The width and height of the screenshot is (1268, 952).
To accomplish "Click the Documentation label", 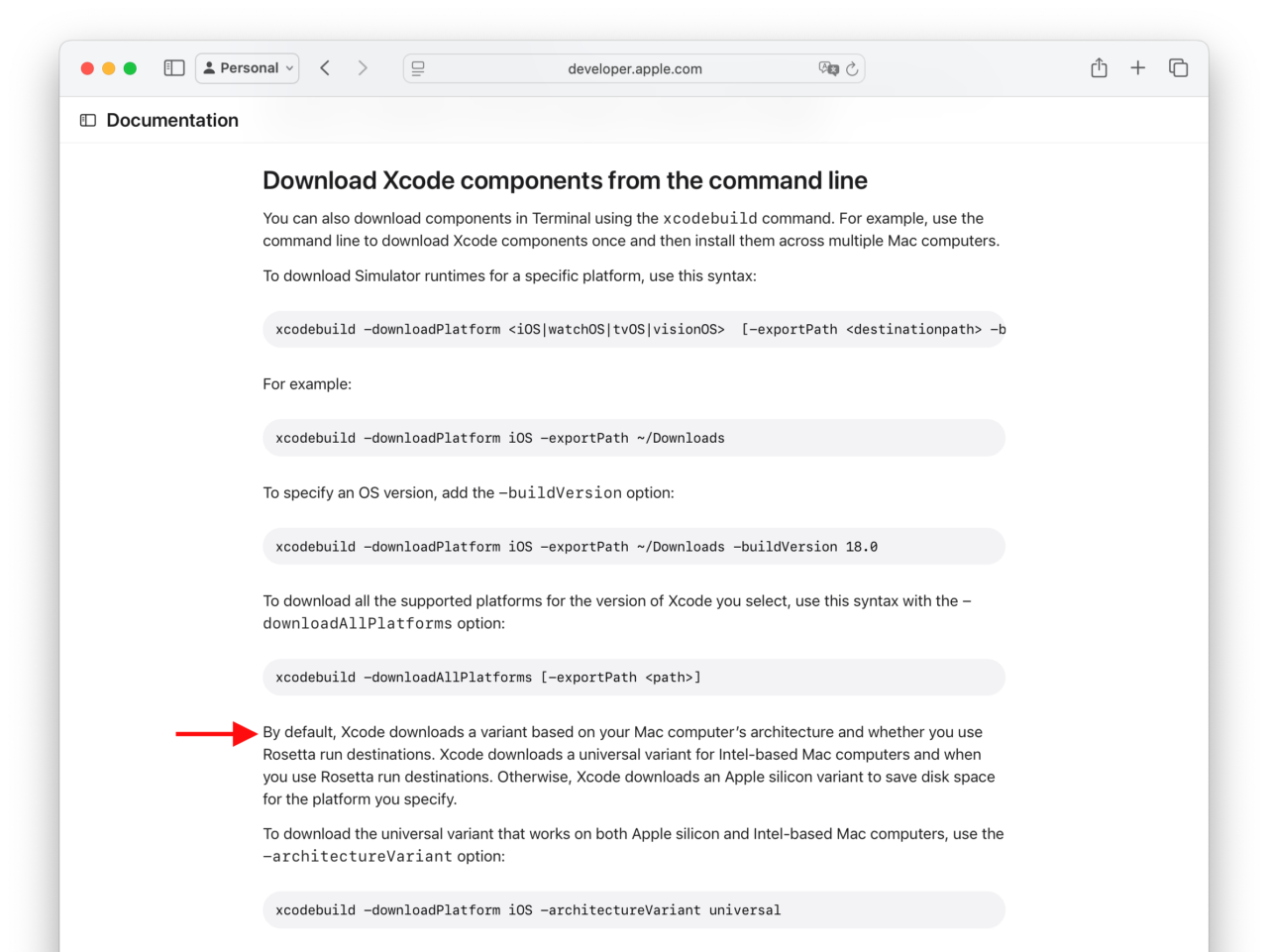I will [x=172, y=120].
